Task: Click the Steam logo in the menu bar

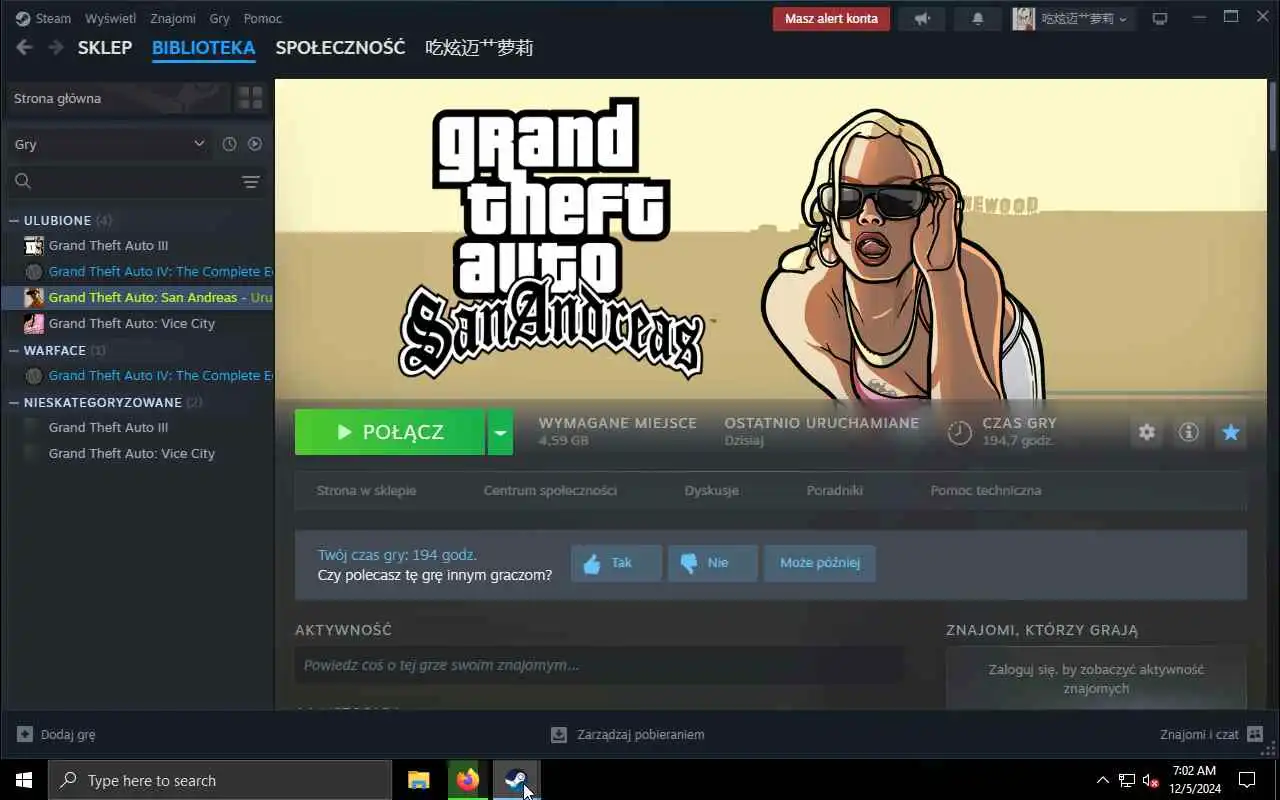Action: tap(23, 18)
